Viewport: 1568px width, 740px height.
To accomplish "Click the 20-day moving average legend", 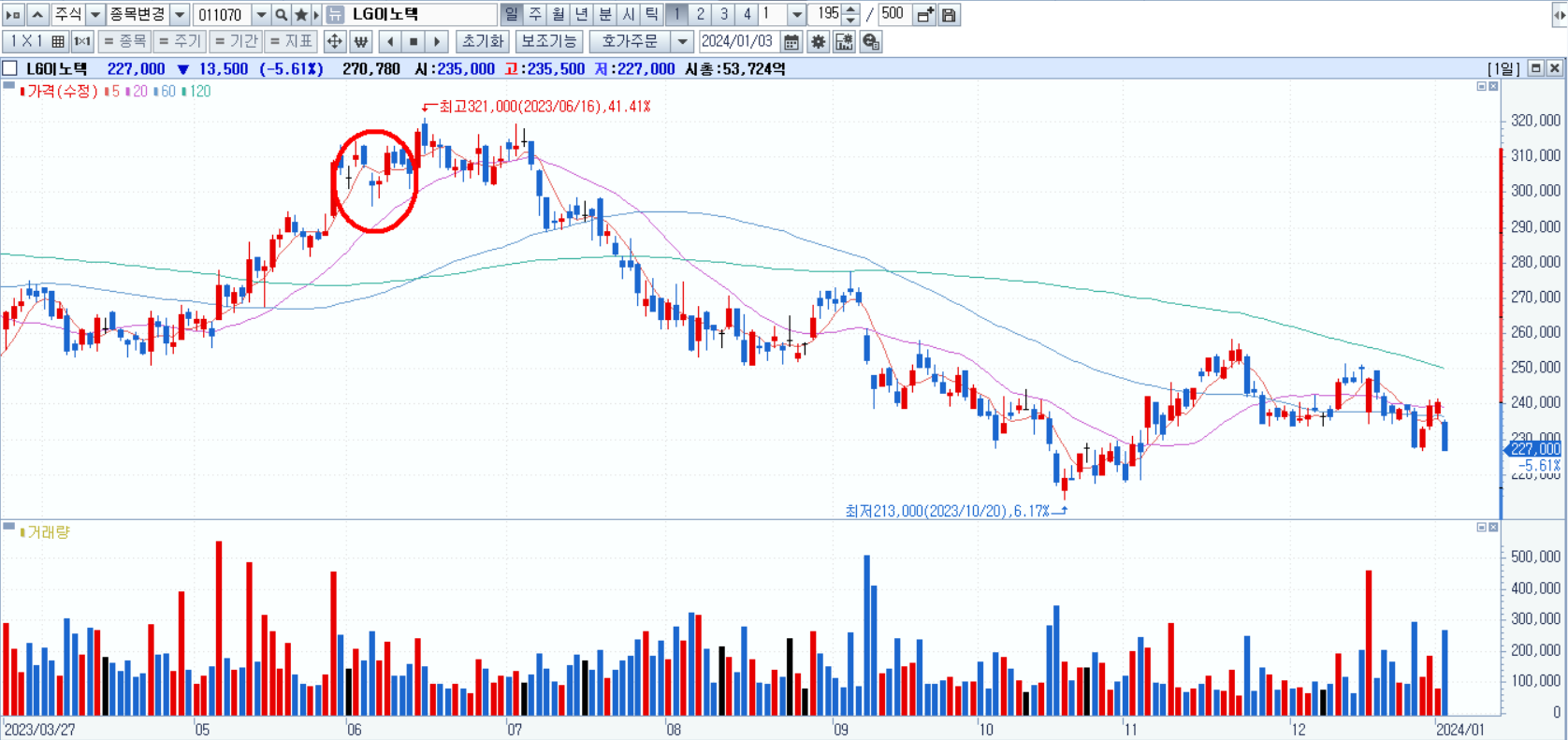I will [137, 91].
